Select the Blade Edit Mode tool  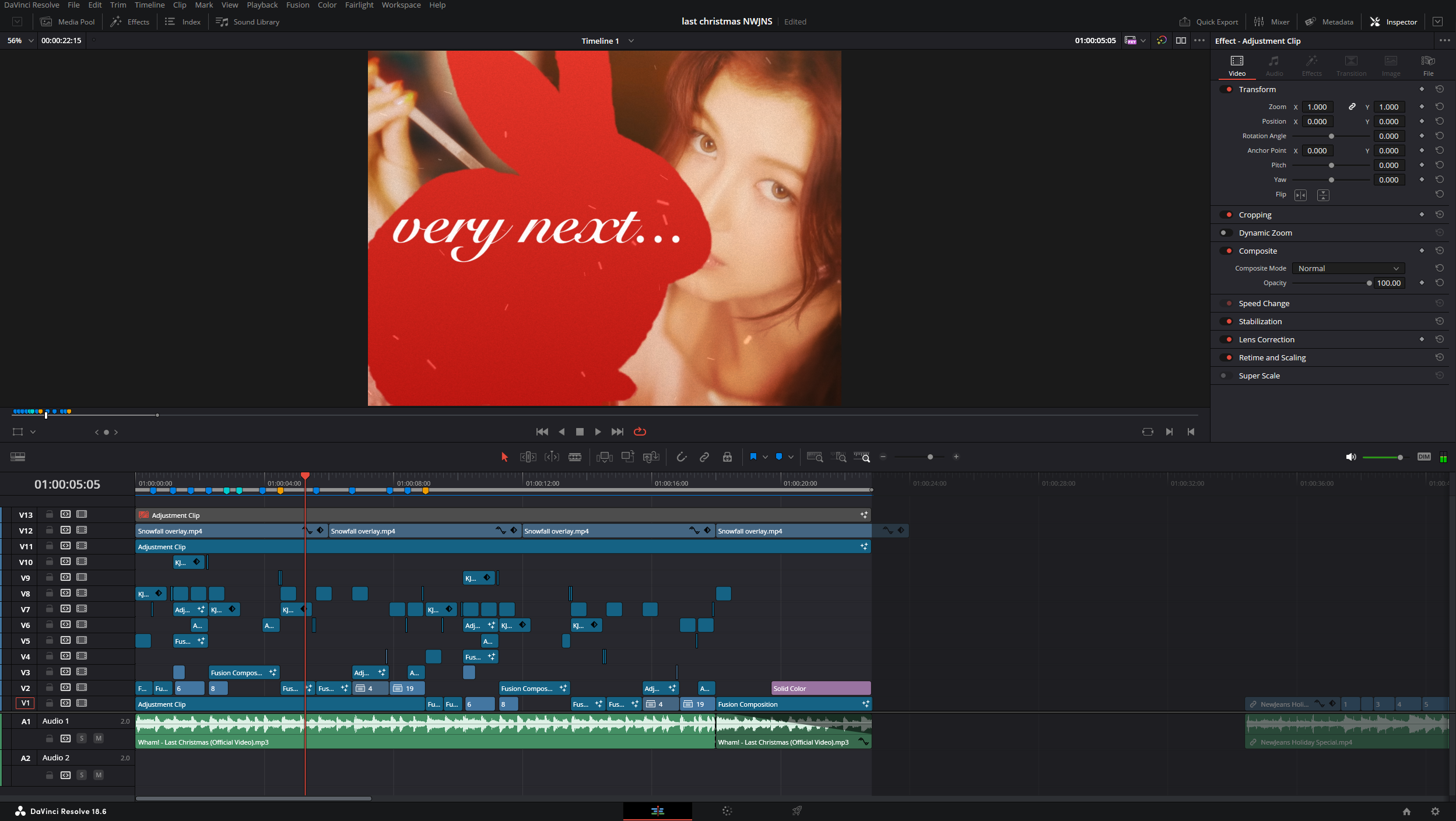pos(575,457)
